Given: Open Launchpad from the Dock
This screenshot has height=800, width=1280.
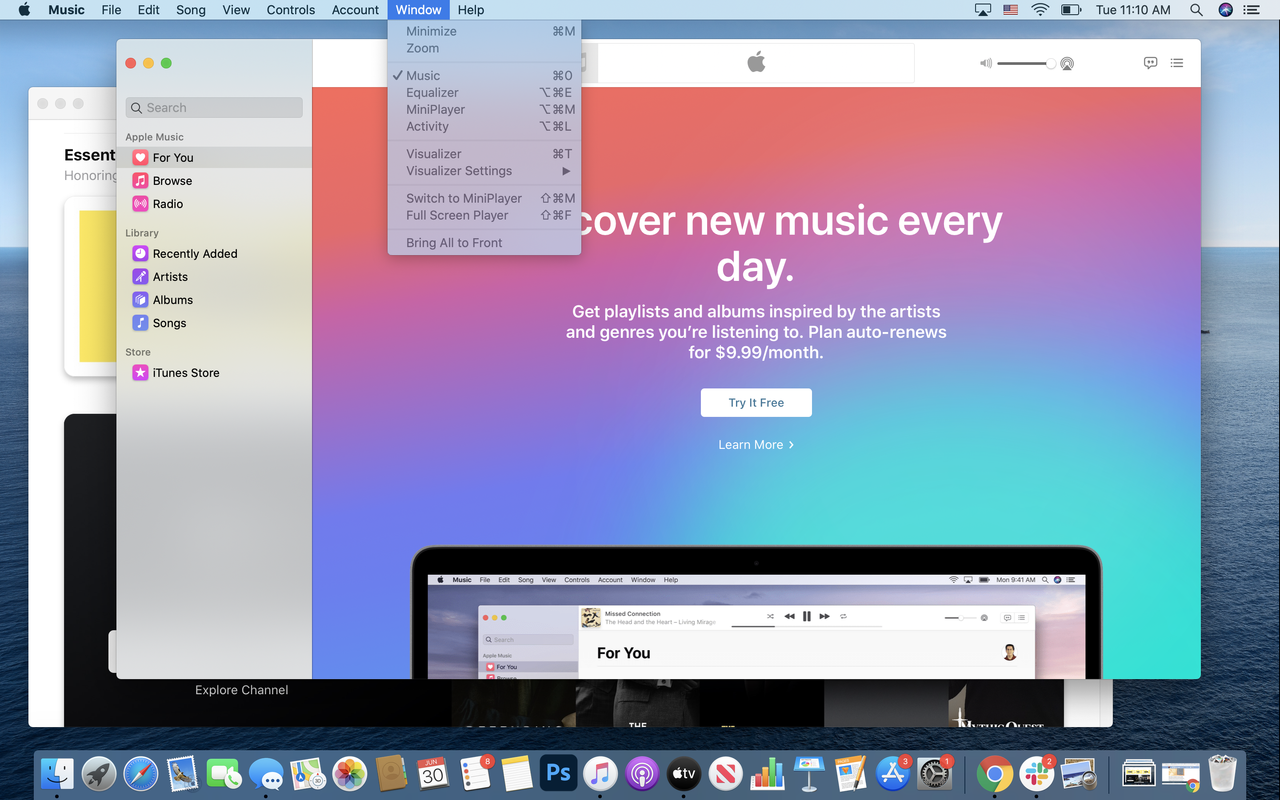Looking at the screenshot, I should click(x=100, y=773).
